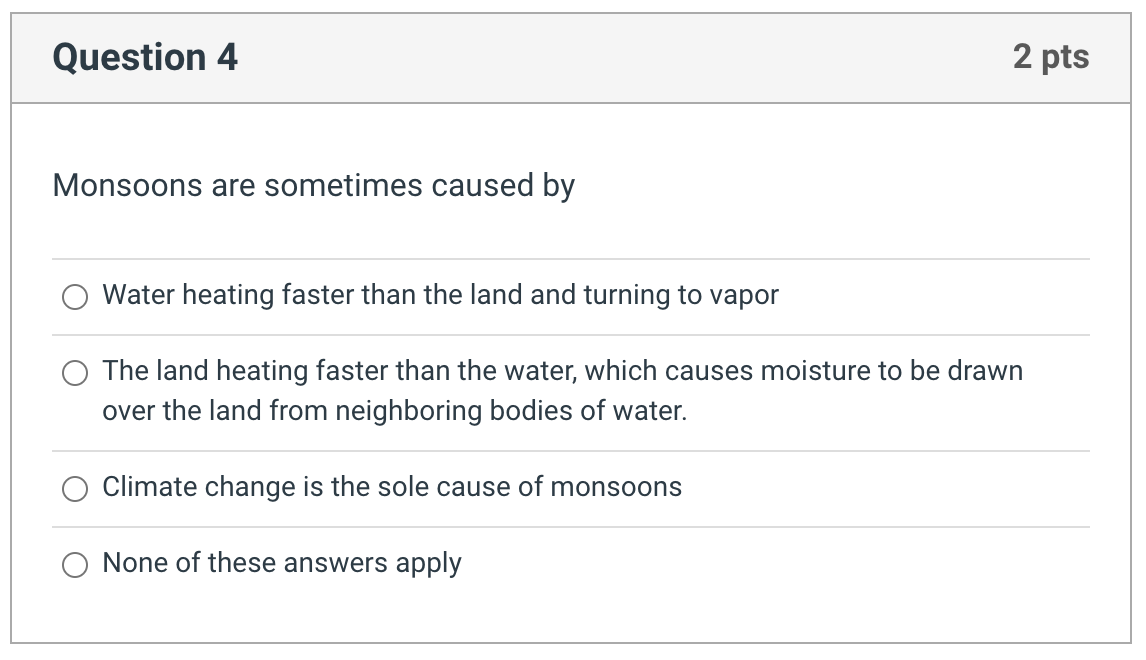Select the 'Water heating faster' radio button
The width and height of the screenshot is (1146, 660).
(75, 297)
